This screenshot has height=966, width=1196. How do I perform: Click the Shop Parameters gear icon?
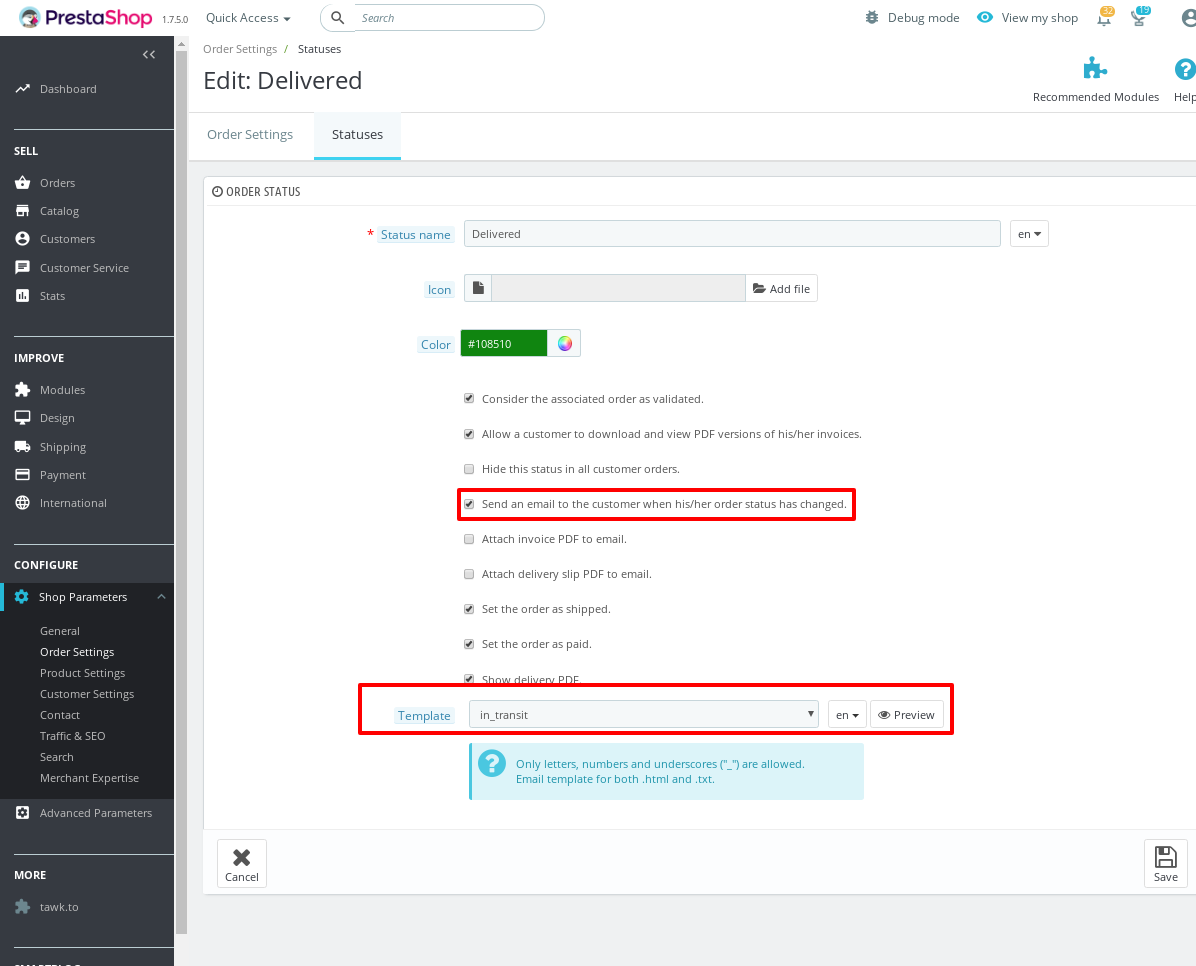pos(21,597)
